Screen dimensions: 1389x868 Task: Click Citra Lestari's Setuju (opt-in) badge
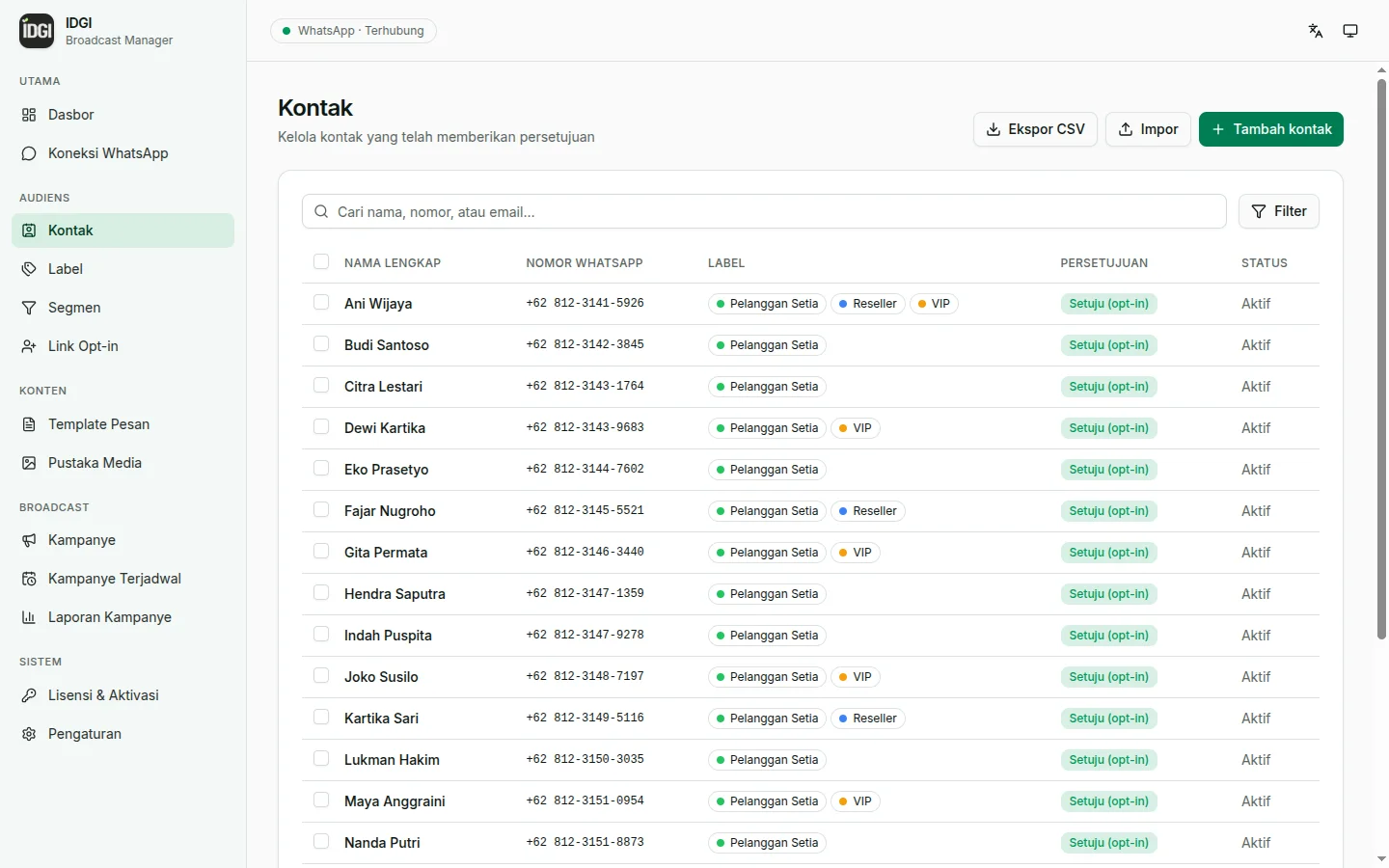pyautogui.click(x=1108, y=387)
